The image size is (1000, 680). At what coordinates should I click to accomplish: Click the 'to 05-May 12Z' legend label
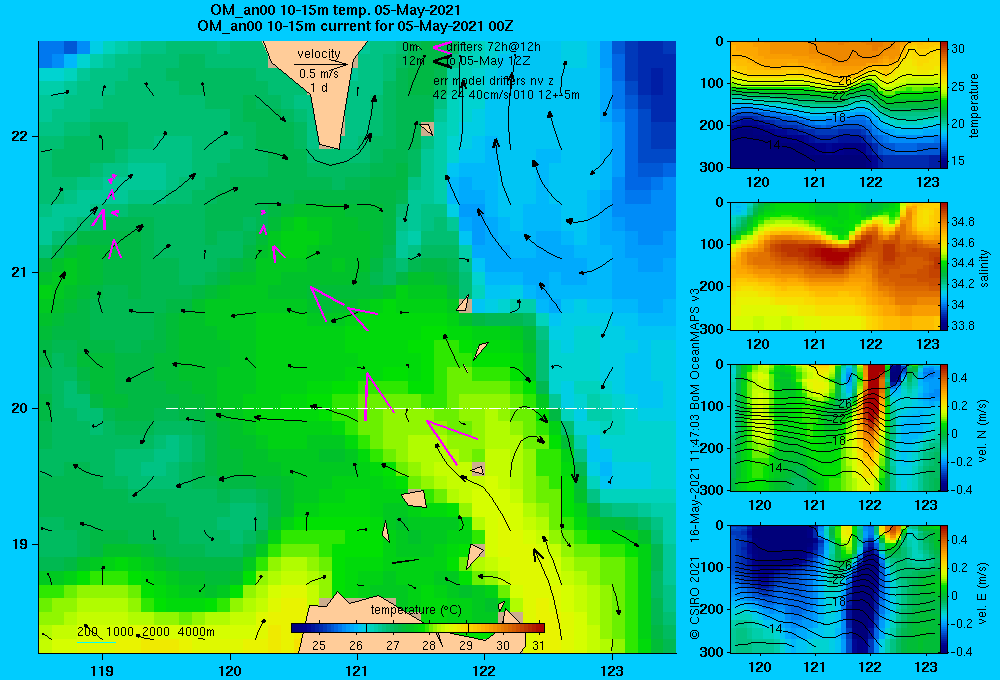pyautogui.click(x=489, y=61)
